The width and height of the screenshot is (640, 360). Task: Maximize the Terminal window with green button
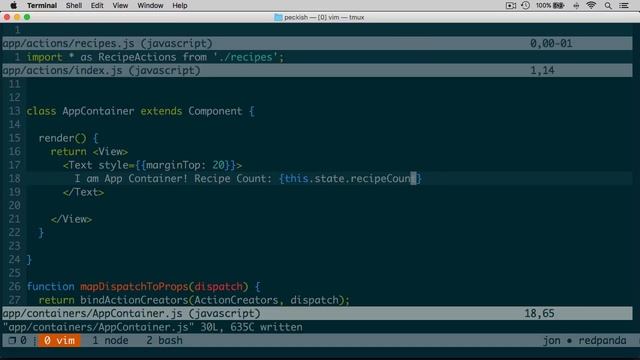click(x=27, y=17)
